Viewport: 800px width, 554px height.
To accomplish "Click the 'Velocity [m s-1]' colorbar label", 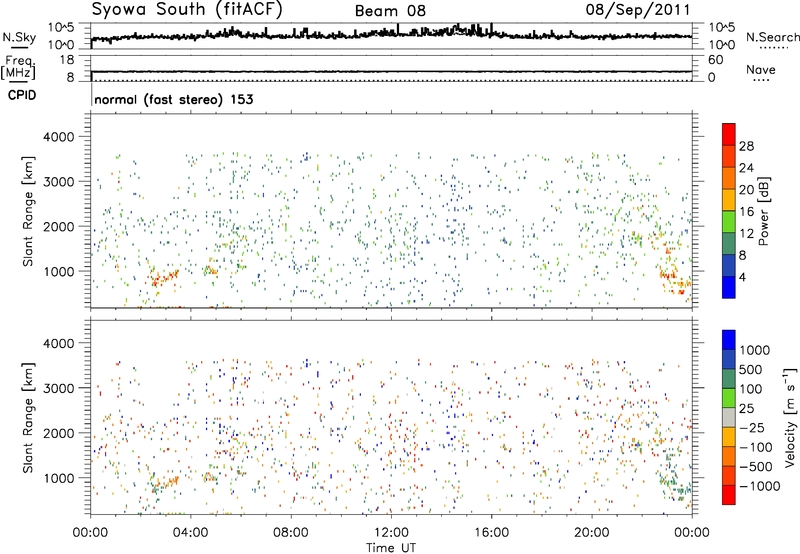I will (790, 417).
